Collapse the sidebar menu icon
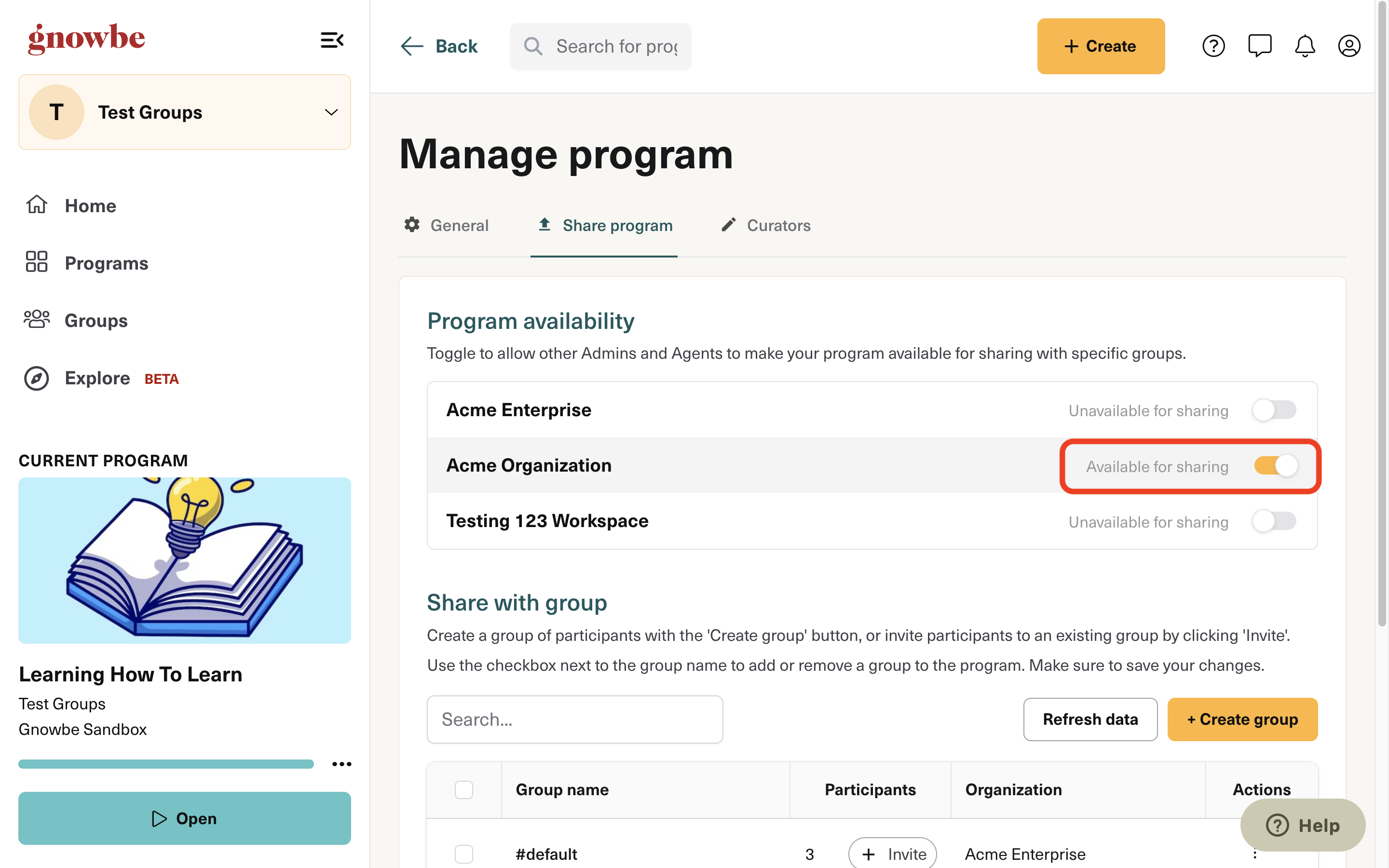 click(332, 40)
